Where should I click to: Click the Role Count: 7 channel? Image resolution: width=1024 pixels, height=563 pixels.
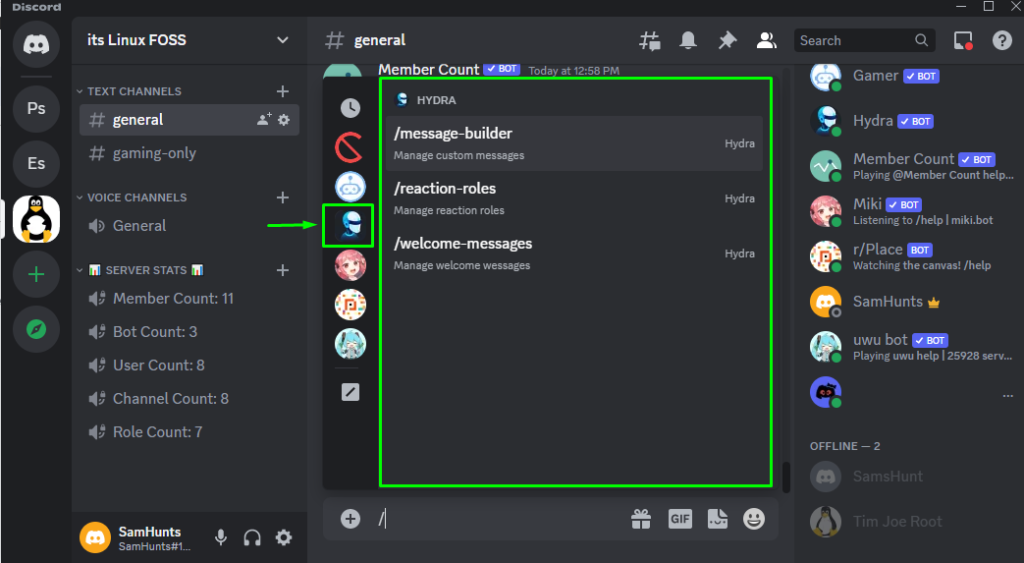coord(189,432)
